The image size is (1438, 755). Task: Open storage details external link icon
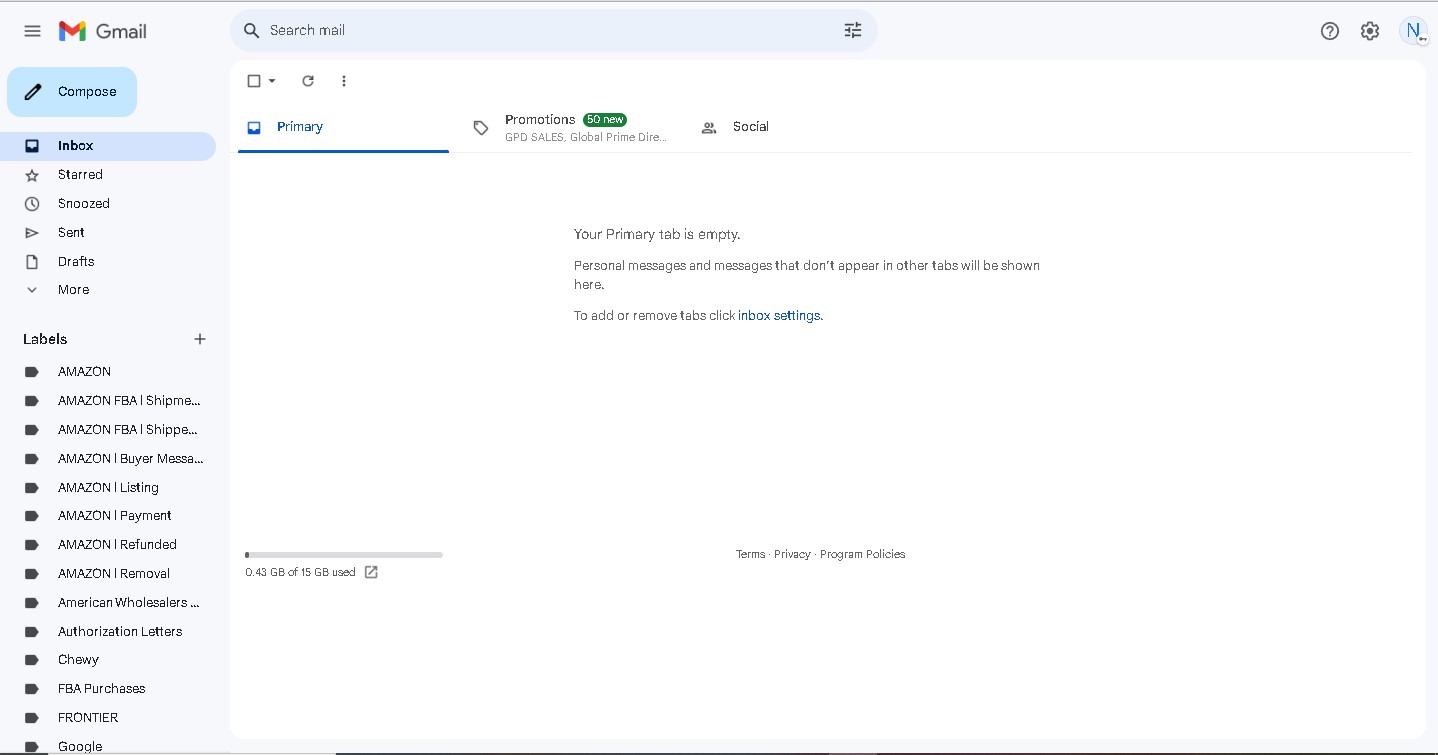(x=371, y=572)
